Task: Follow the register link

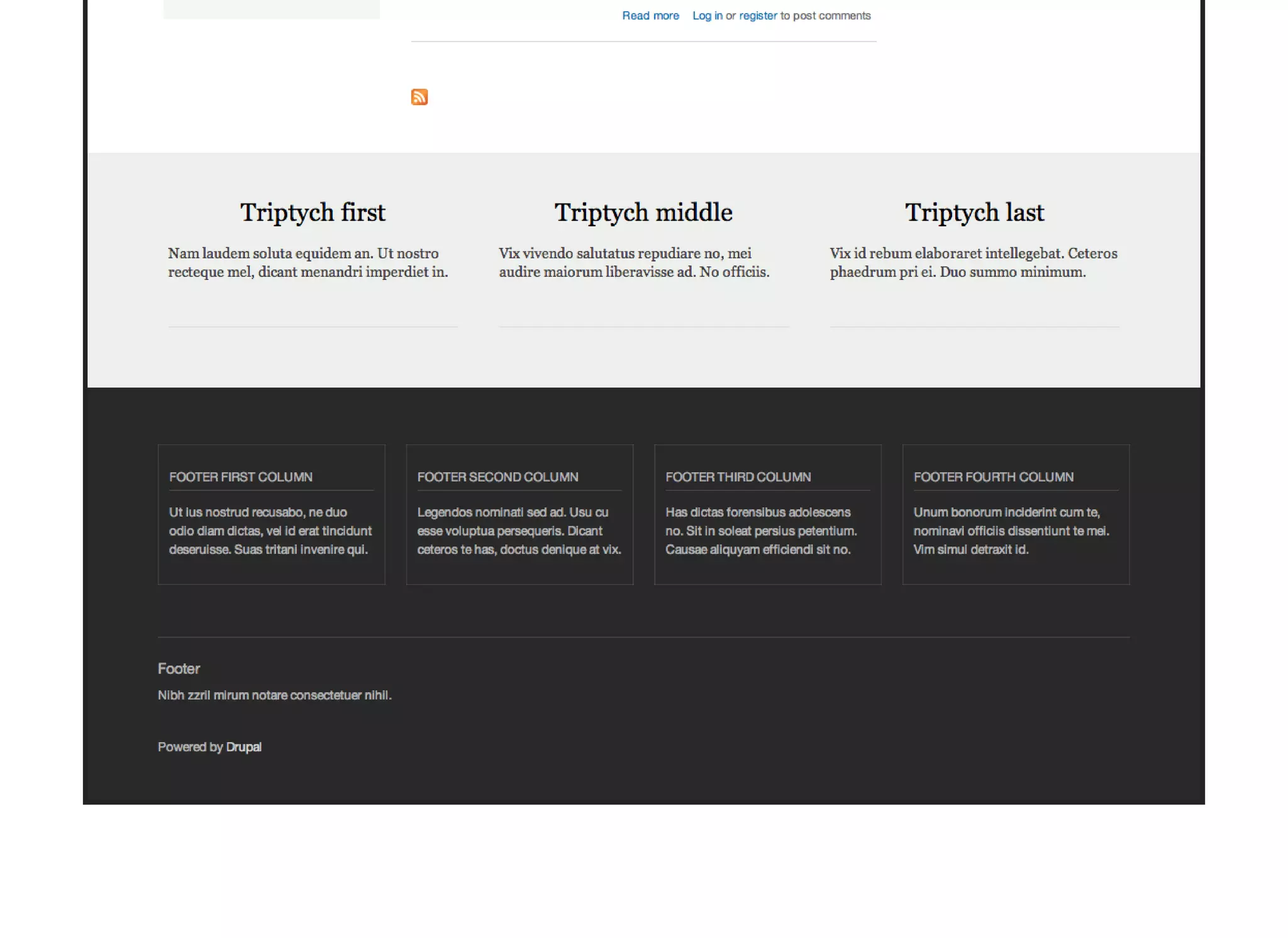Action: 758,16
